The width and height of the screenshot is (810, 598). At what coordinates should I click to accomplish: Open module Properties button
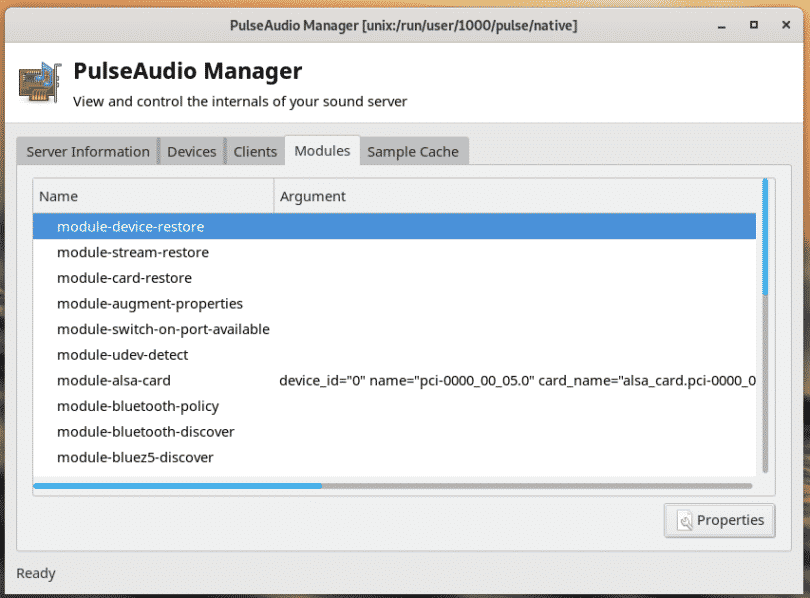pyautogui.click(x=720, y=521)
